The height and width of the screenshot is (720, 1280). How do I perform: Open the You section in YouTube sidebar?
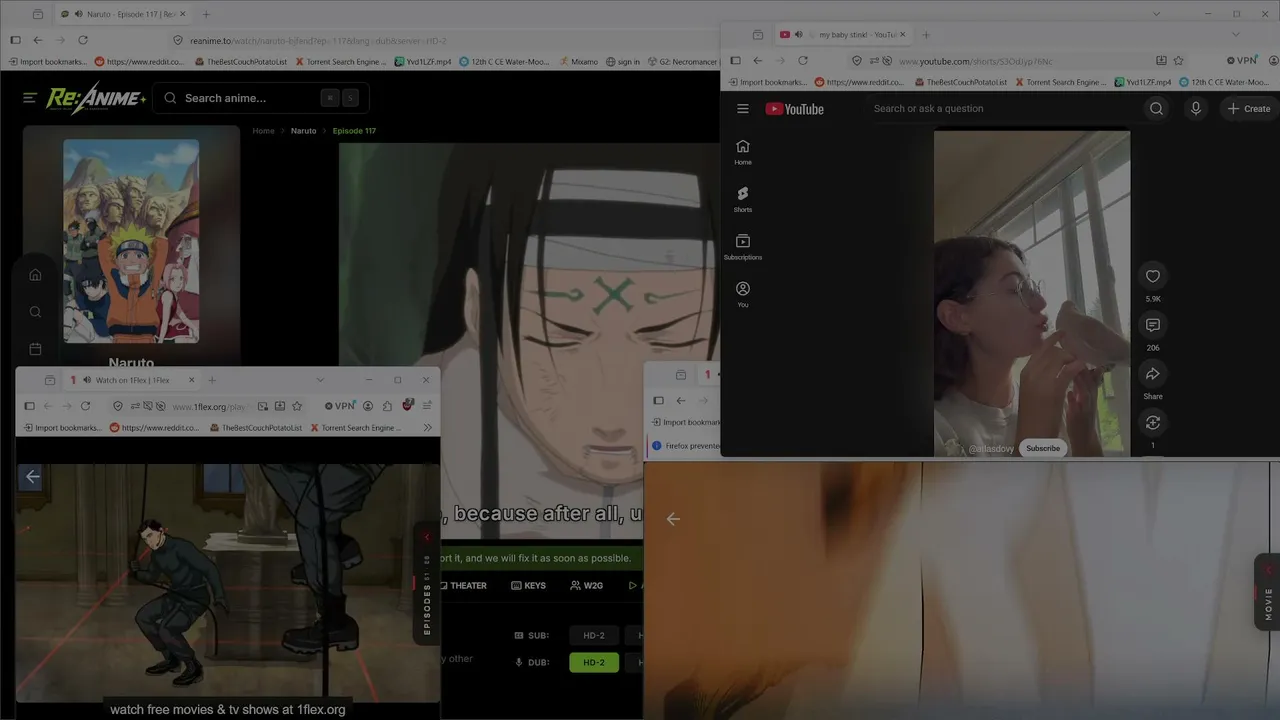[743, 294]
